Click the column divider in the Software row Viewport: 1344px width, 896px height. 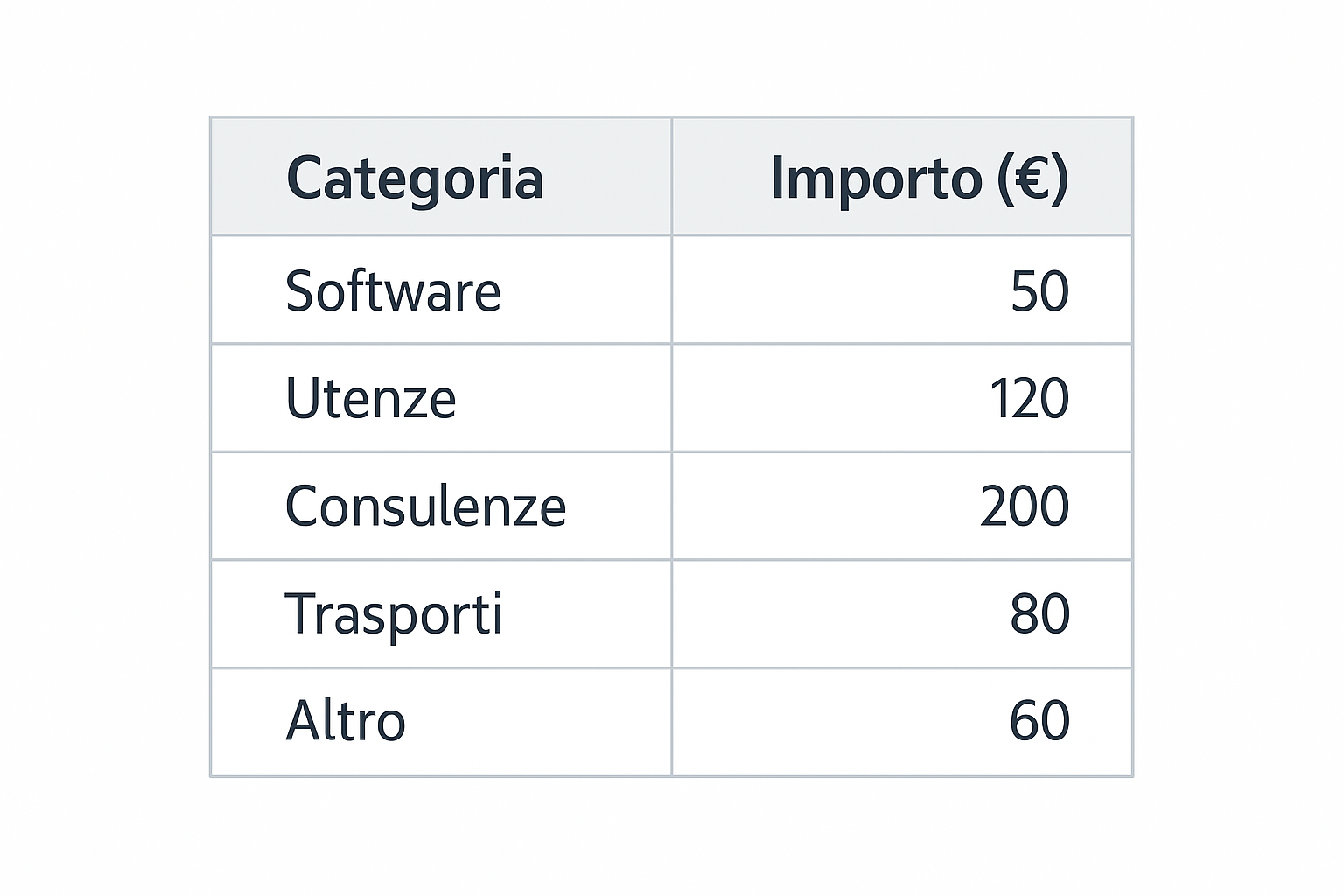[x=672, y=290]
